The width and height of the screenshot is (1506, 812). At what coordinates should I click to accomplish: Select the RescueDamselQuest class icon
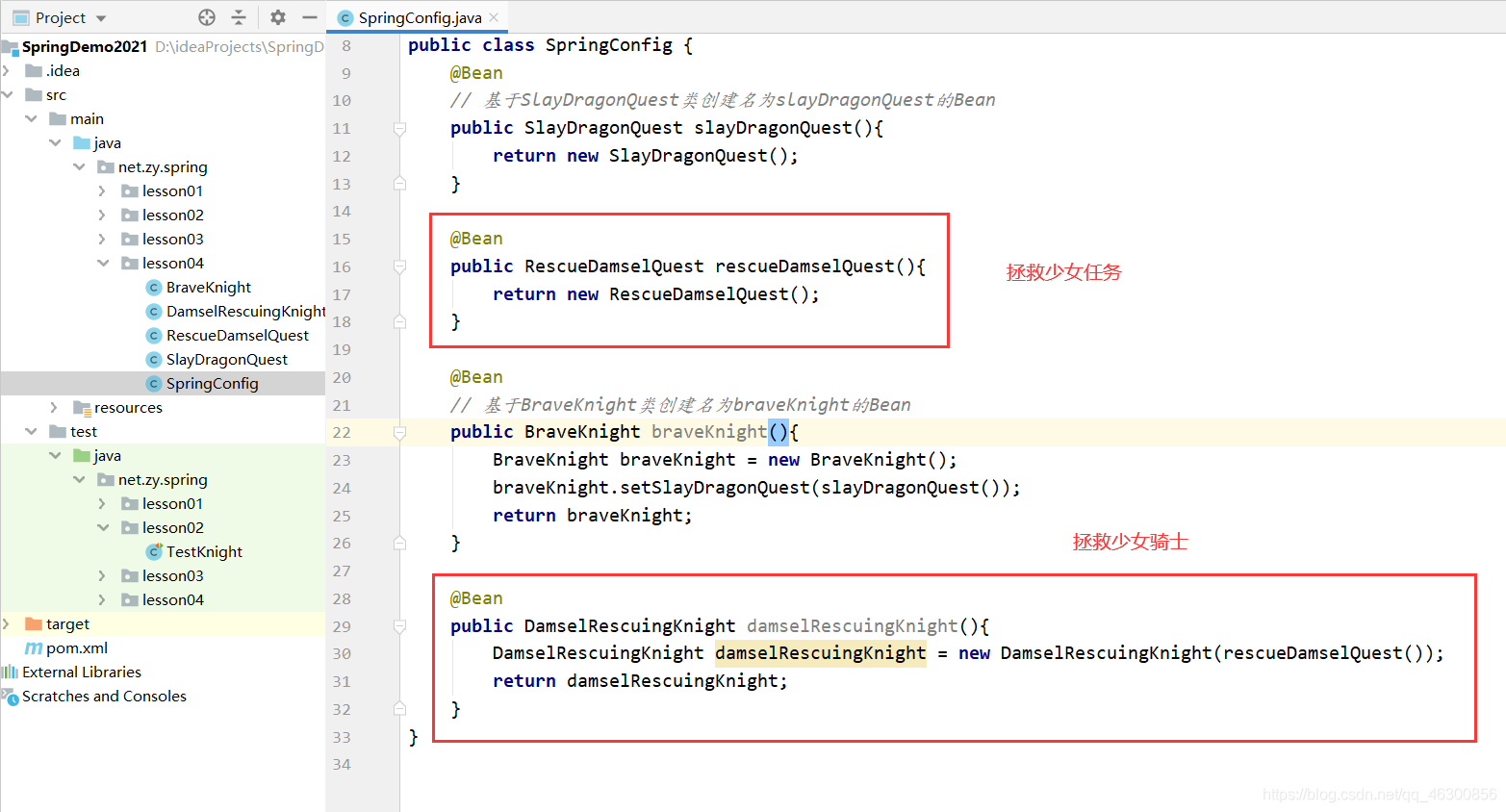click(x=153, y=335)
